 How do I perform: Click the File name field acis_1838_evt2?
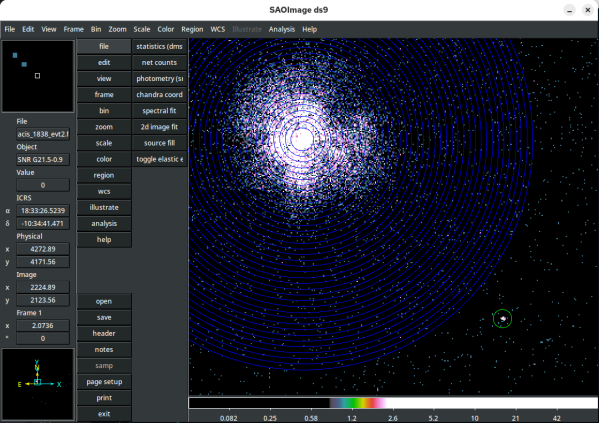click(x=43, y=134)
